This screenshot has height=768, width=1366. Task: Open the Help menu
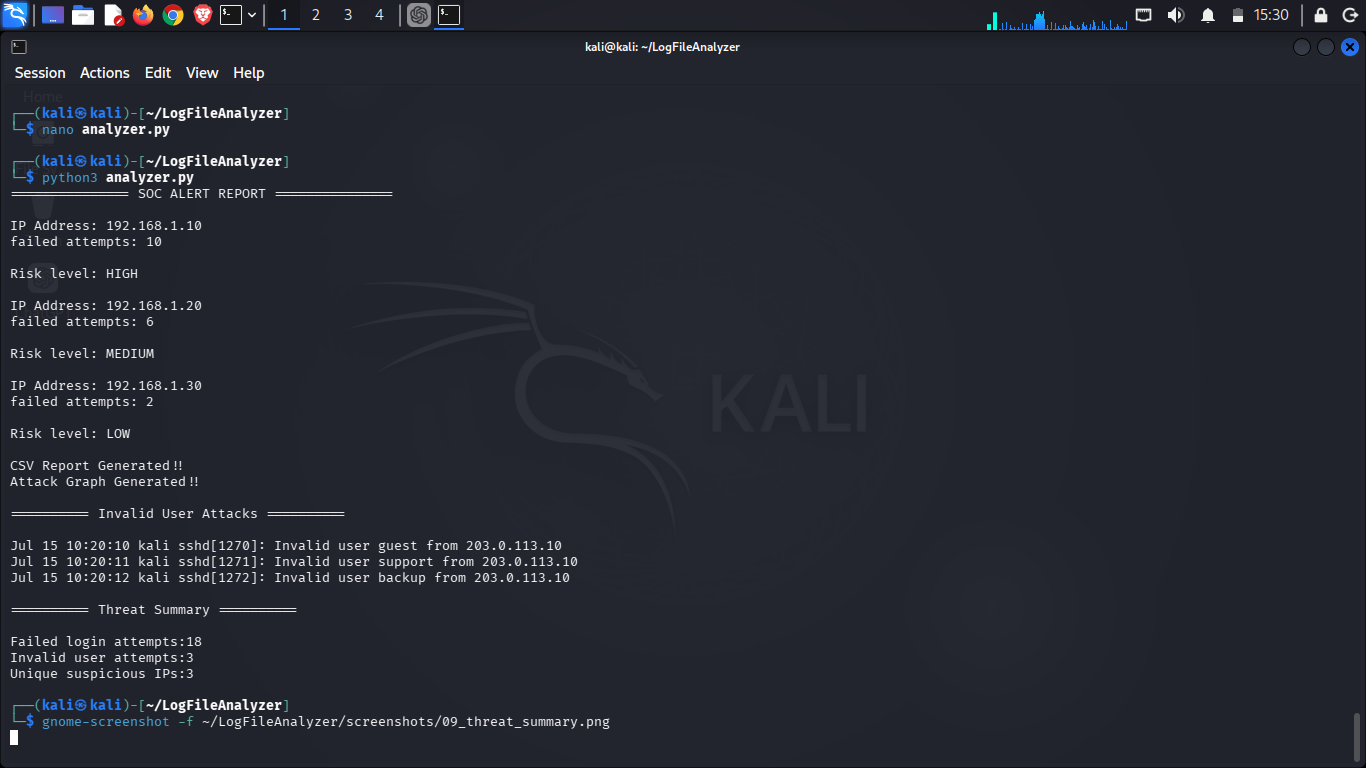click(249, 73)
